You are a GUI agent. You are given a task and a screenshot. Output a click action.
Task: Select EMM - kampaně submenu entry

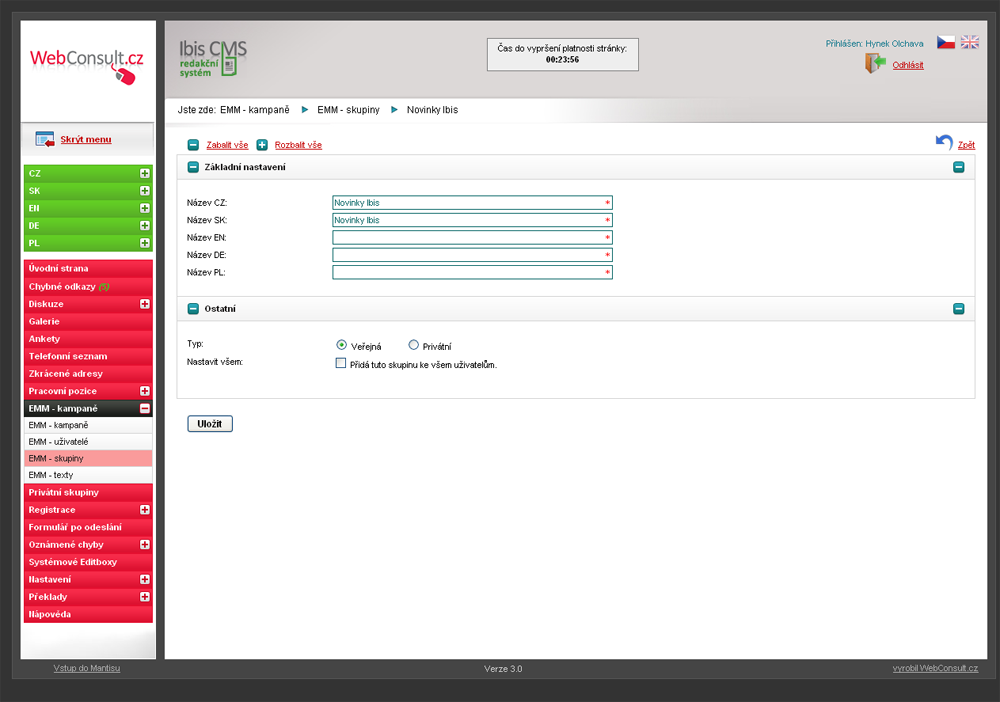(x=88, y=425)
